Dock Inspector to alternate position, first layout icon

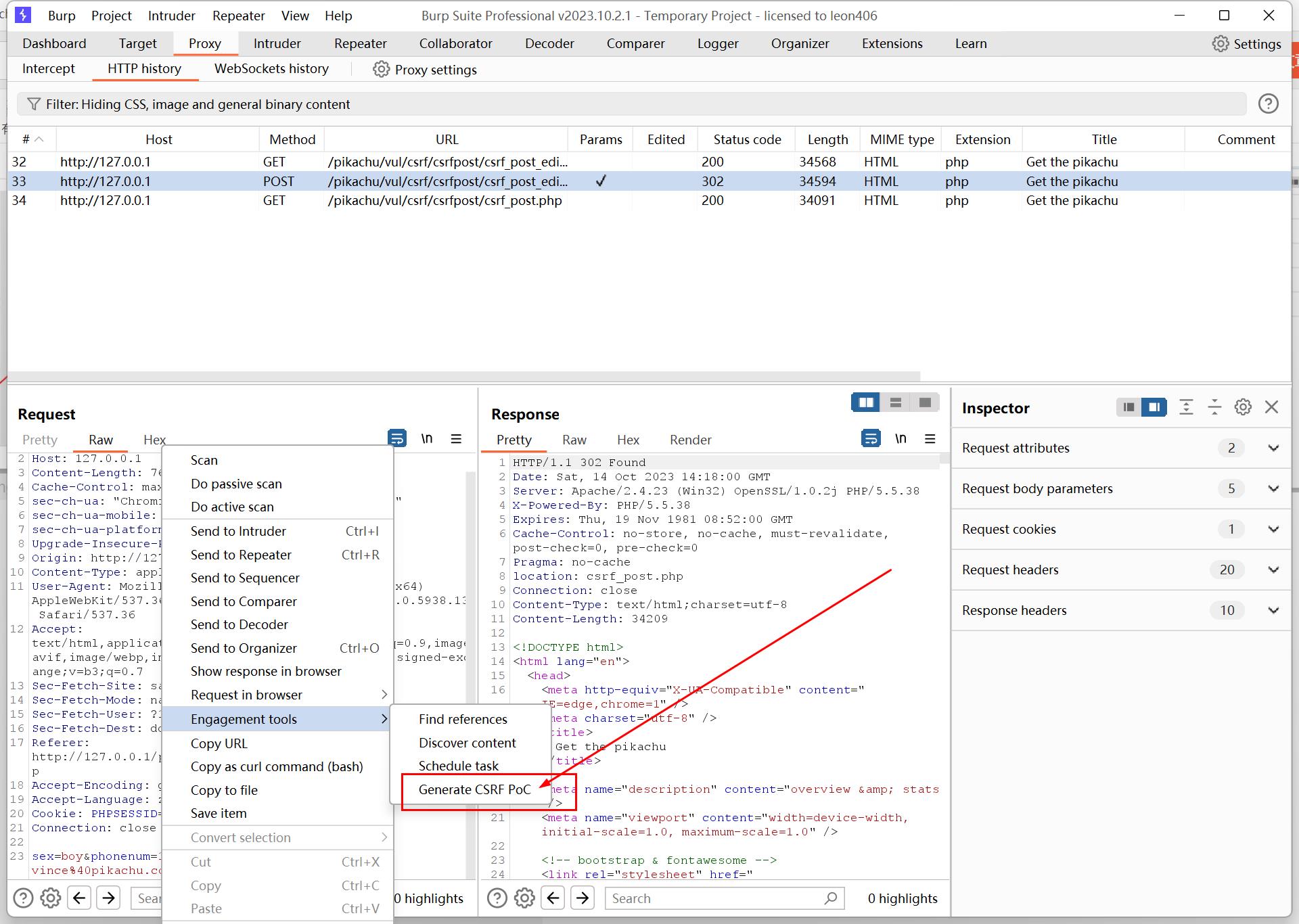click(x=1129, y=407)
